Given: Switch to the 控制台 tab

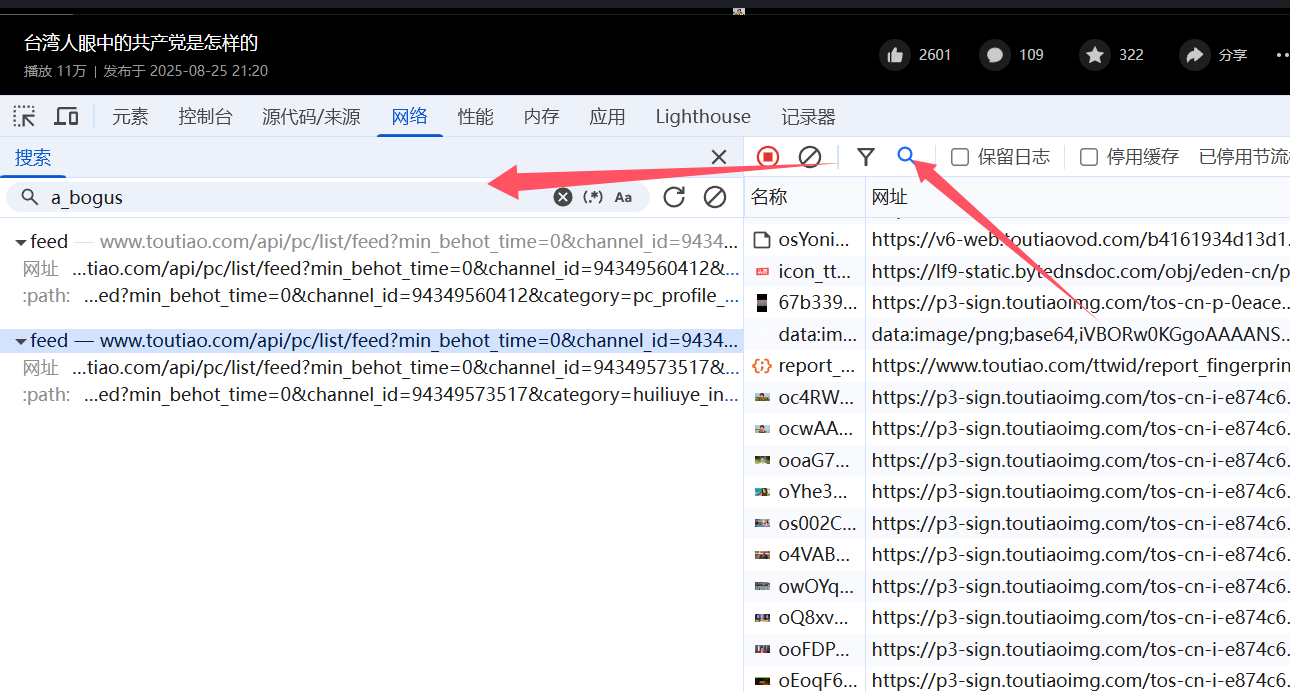Looking at the screenshot, I should point(205,117).
